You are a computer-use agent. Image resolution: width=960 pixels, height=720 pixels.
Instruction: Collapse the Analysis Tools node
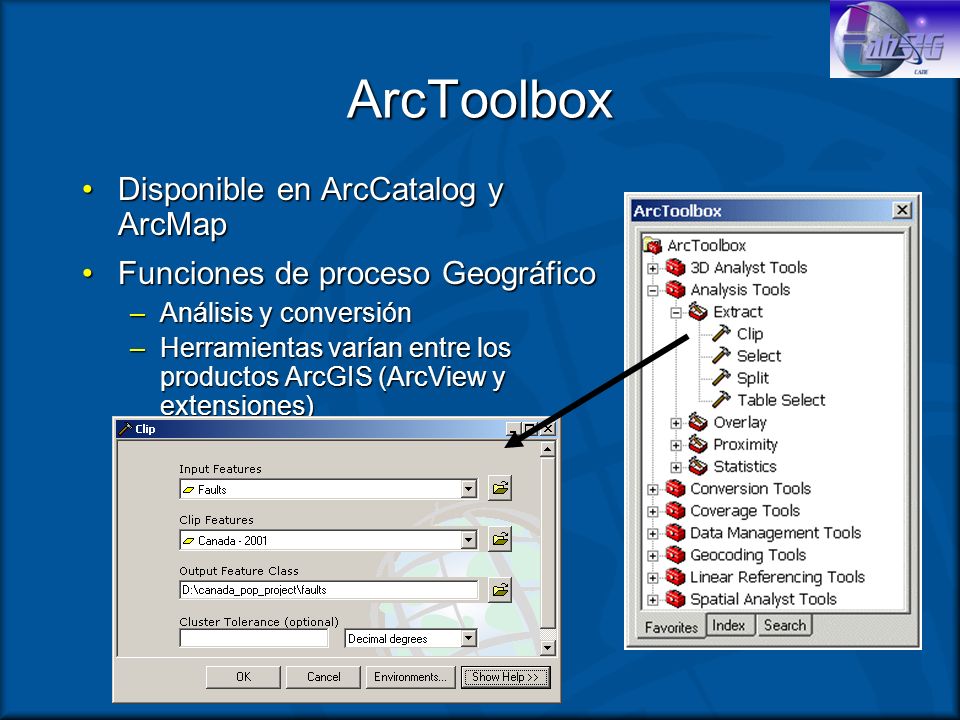point(653,290)
